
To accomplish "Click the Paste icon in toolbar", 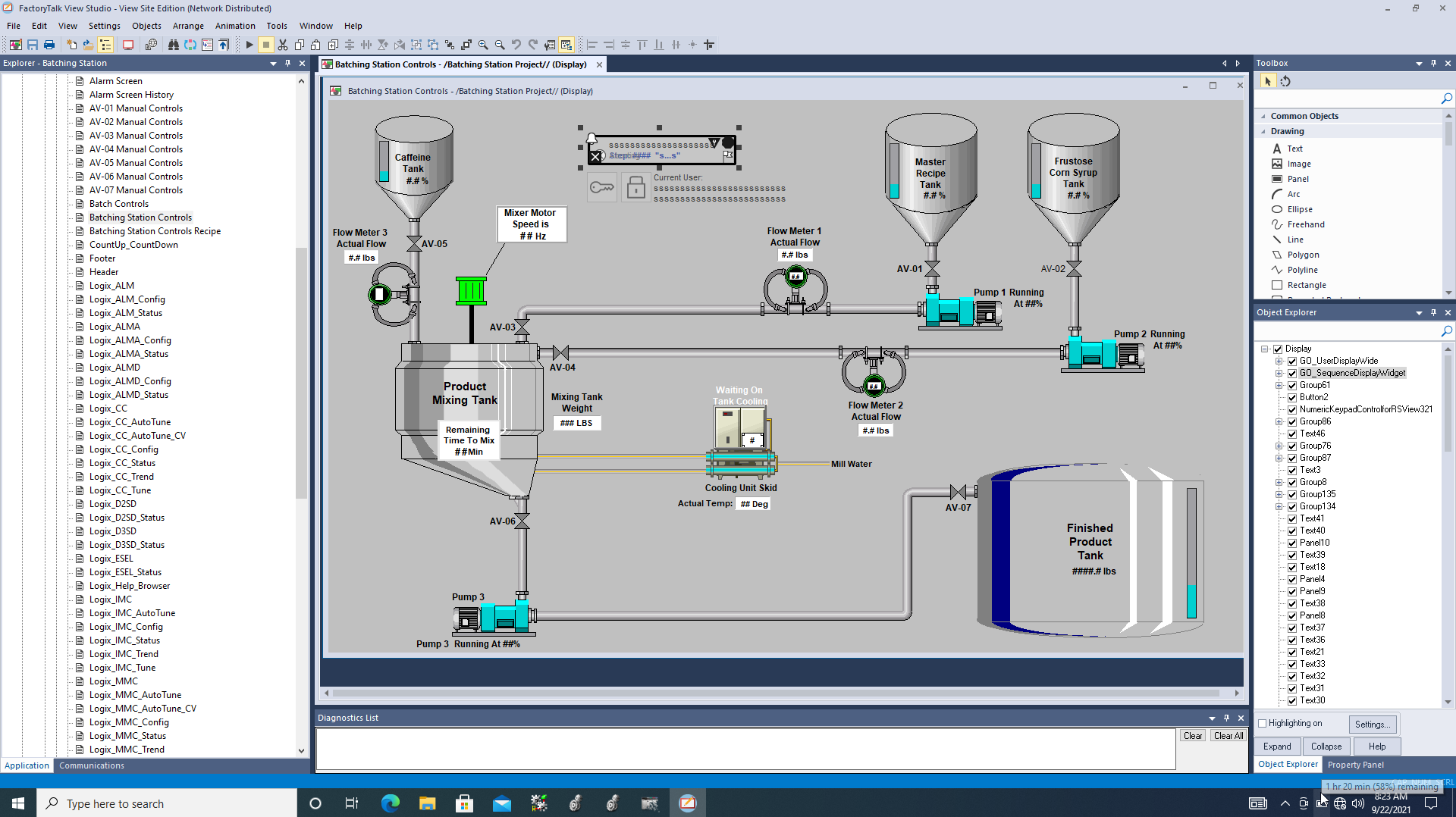I will coord(316,45).
